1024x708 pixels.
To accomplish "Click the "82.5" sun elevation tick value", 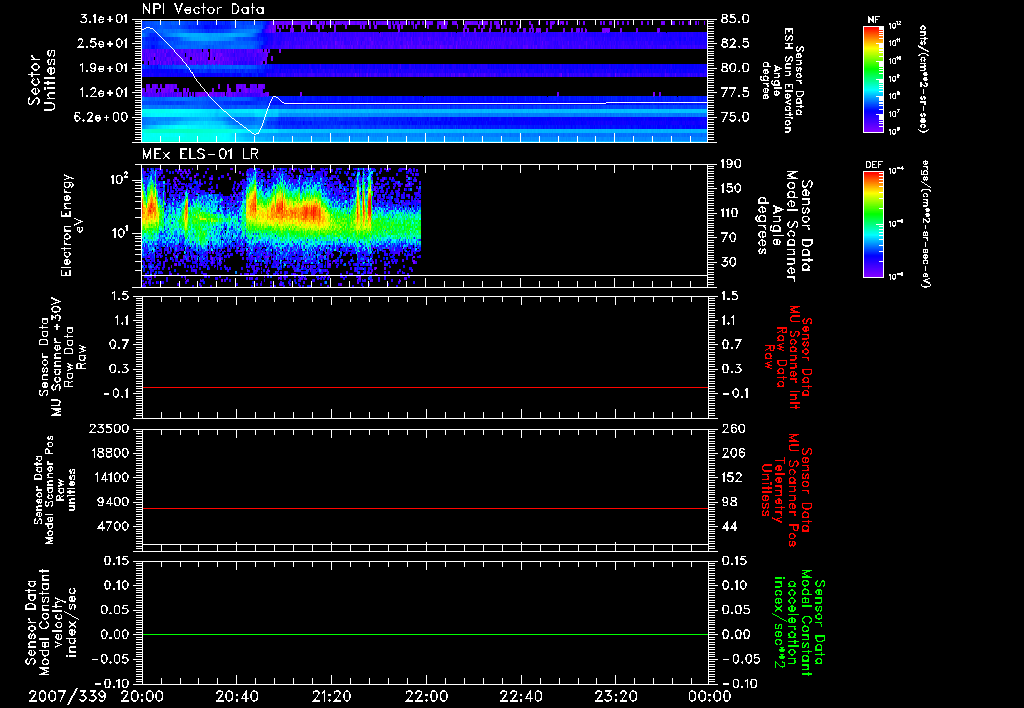I will click(735, 43).
